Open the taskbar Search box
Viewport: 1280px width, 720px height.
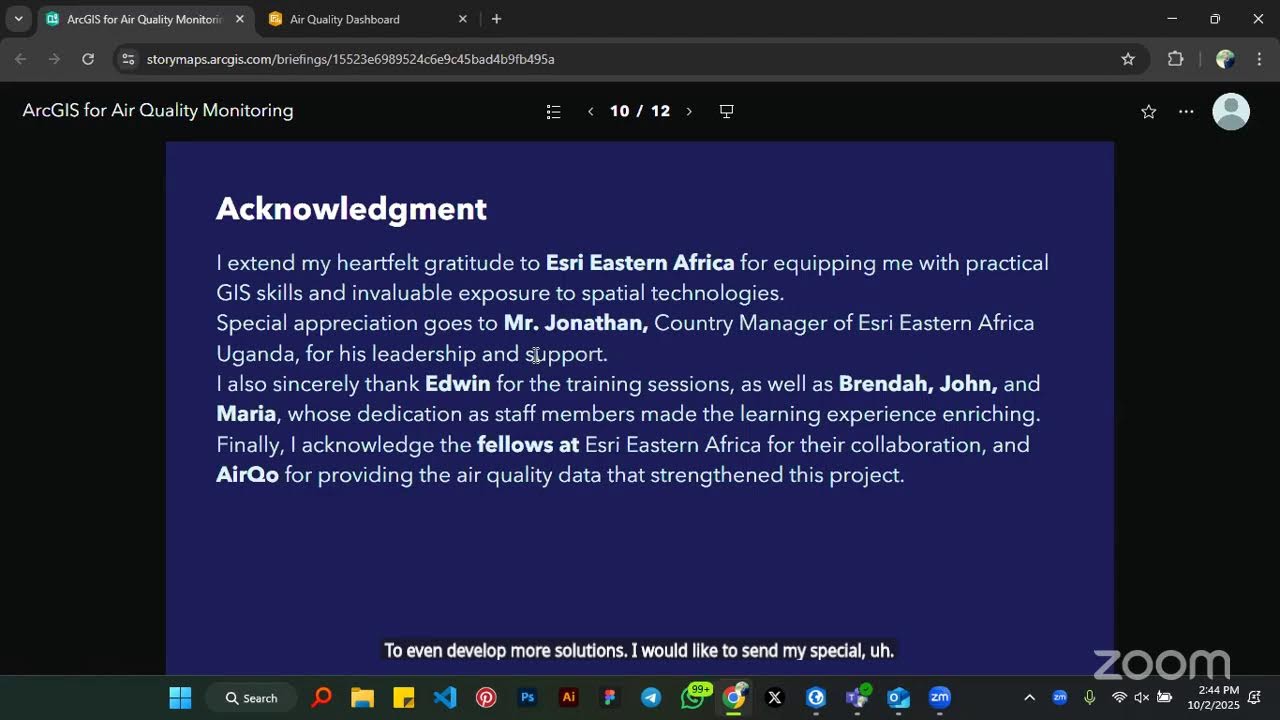(251, 698)
